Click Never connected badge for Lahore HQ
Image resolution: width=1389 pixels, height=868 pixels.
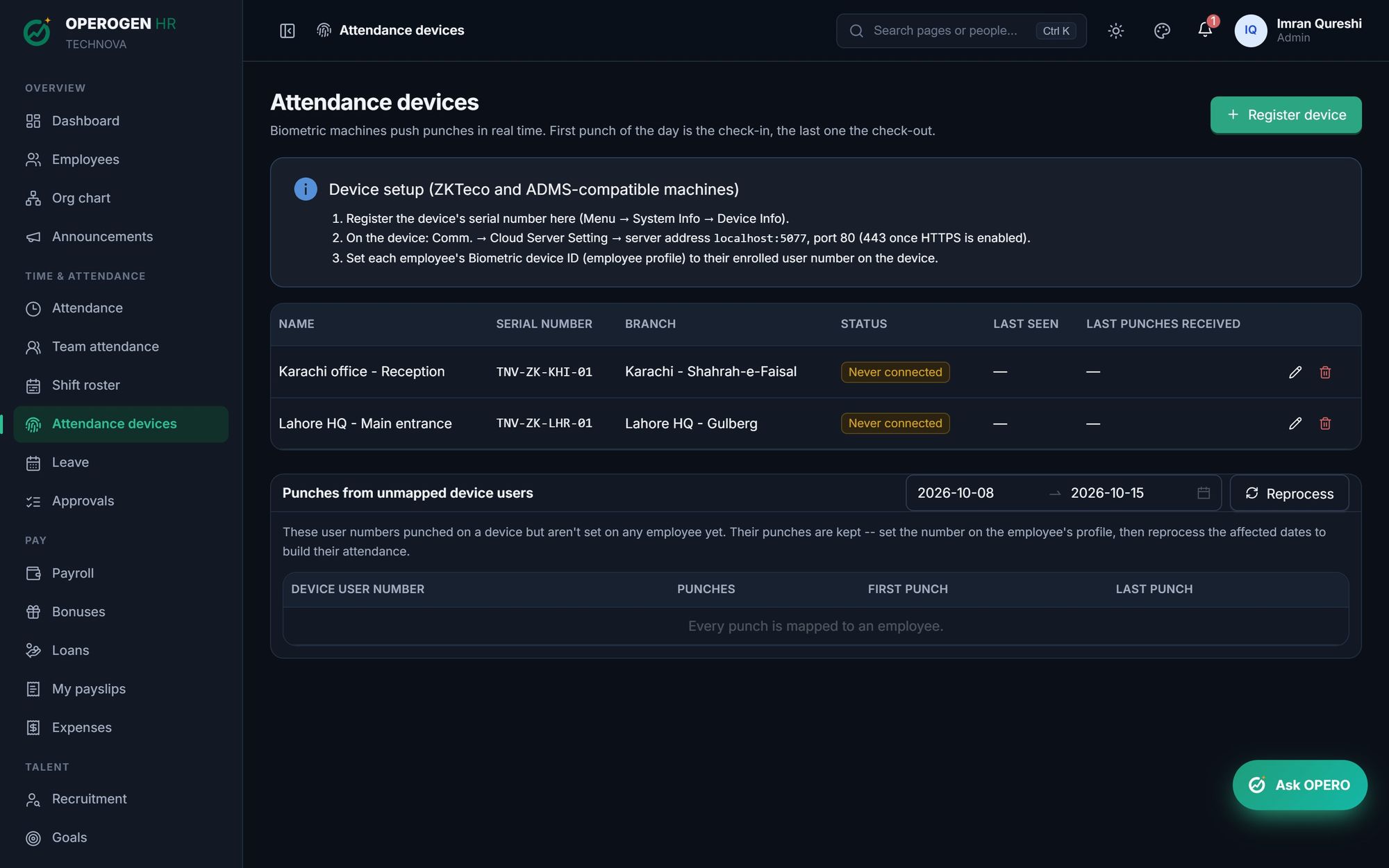click(x=895, y=424)
